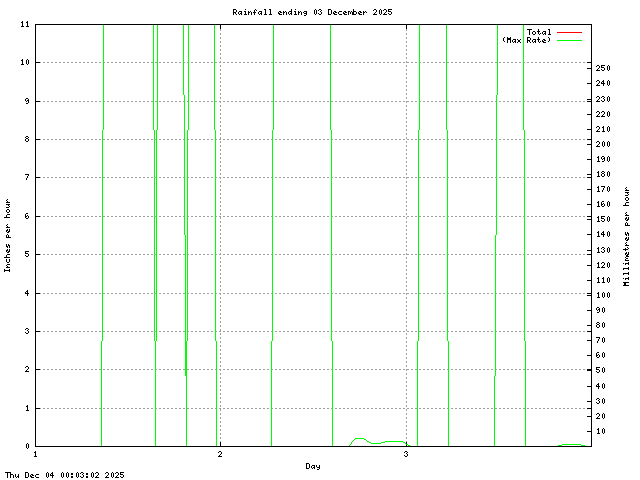Click the '(Max Rate)' legend label

527,40
